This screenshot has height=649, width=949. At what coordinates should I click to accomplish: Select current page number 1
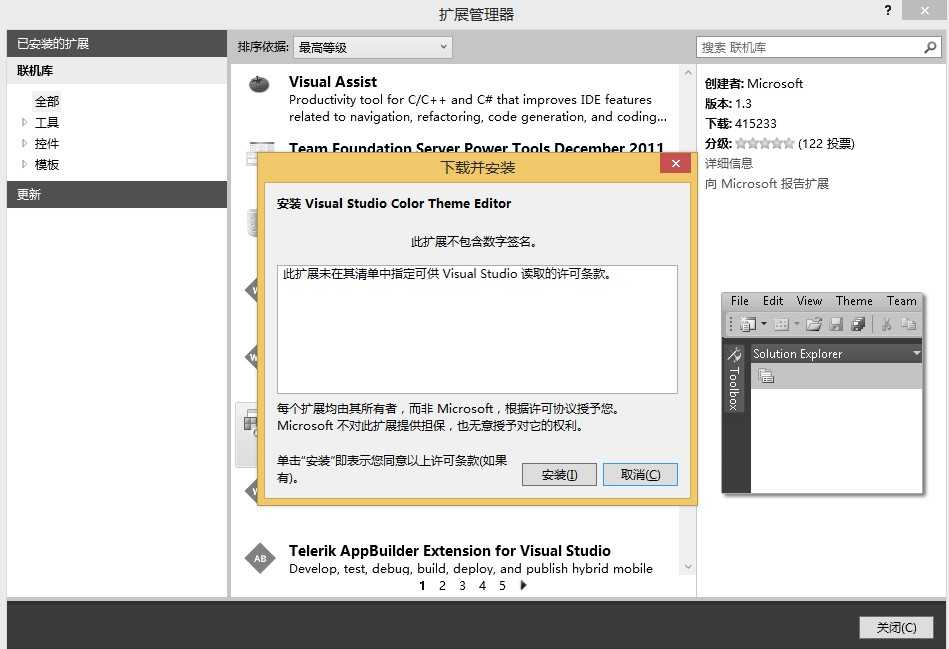click(422, 585)
